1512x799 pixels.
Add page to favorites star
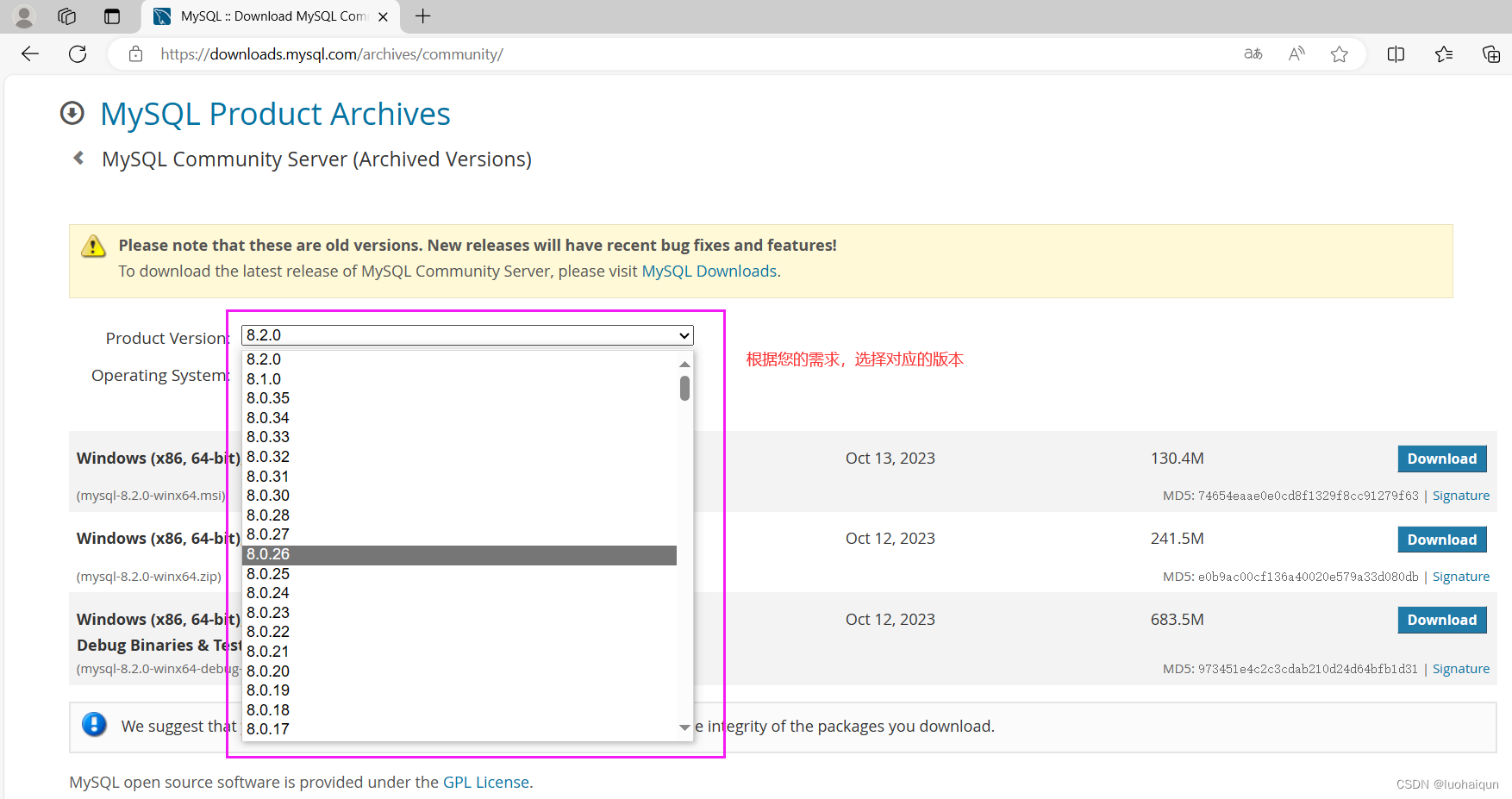[1339, 54]
